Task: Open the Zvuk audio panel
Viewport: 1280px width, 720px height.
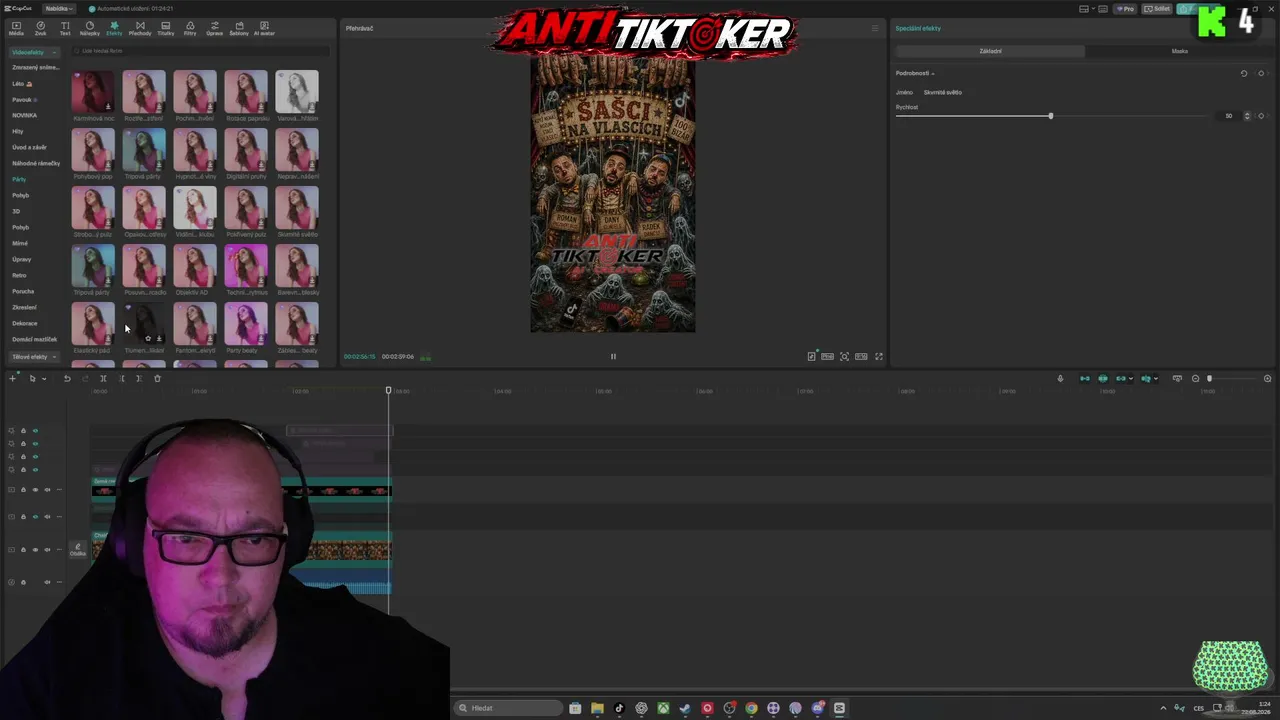Action: point(41,28)
